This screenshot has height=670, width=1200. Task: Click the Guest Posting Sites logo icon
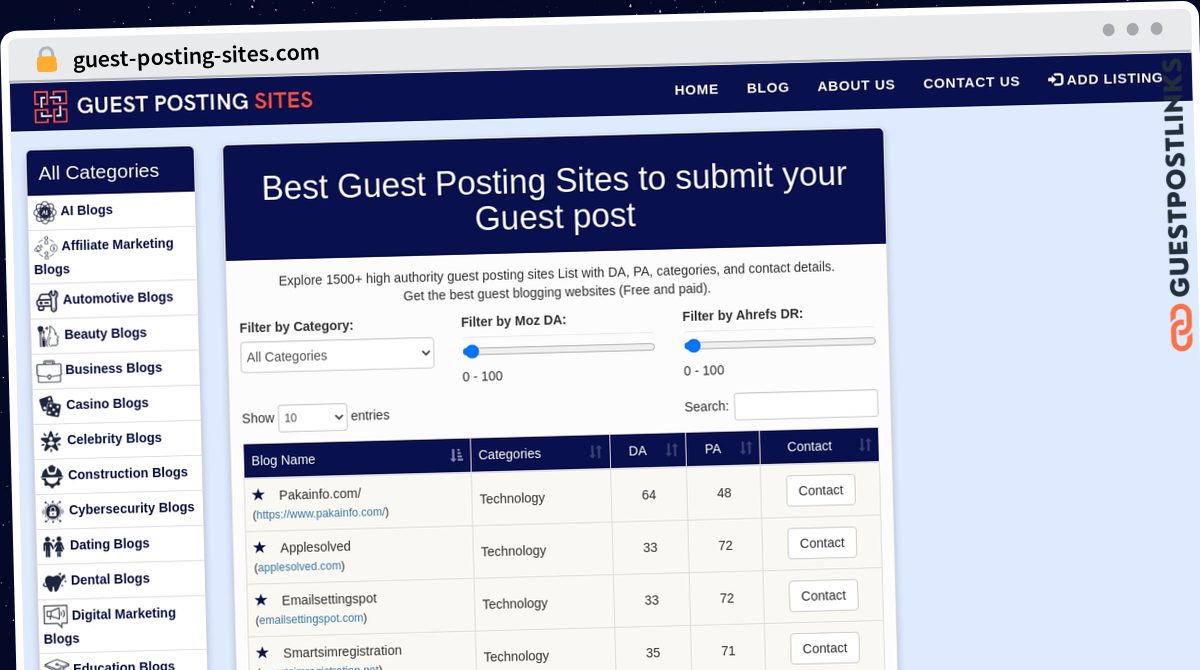coord(50,107)
